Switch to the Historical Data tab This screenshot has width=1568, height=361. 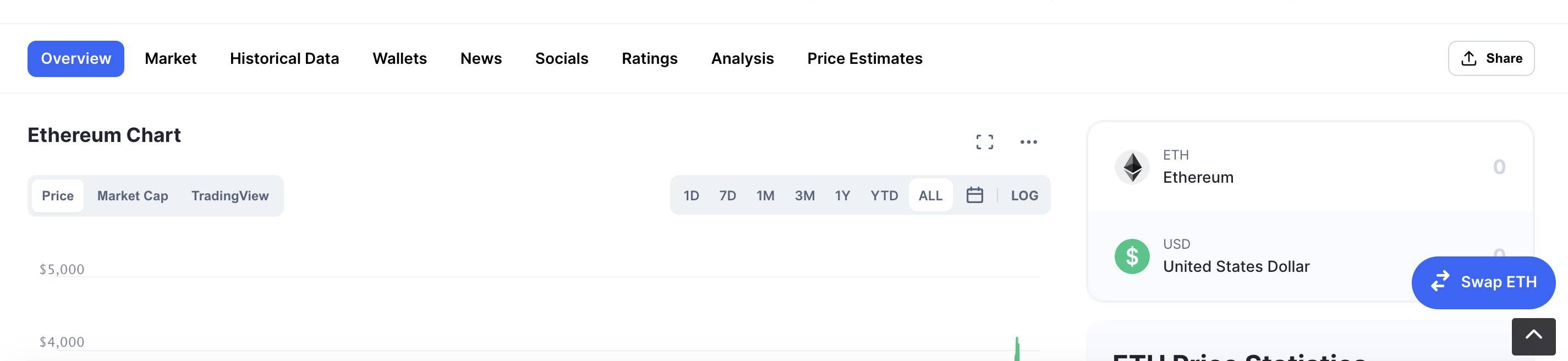(284, 58)
